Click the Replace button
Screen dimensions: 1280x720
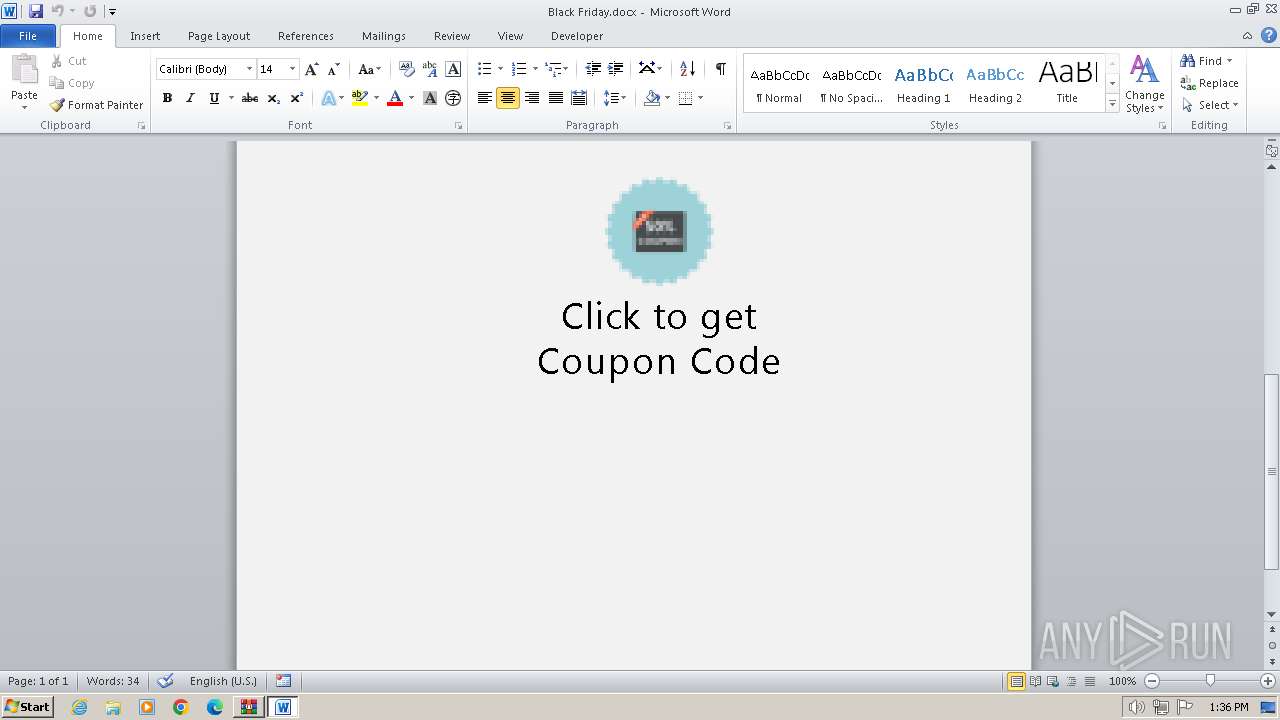pos(1209,83)
